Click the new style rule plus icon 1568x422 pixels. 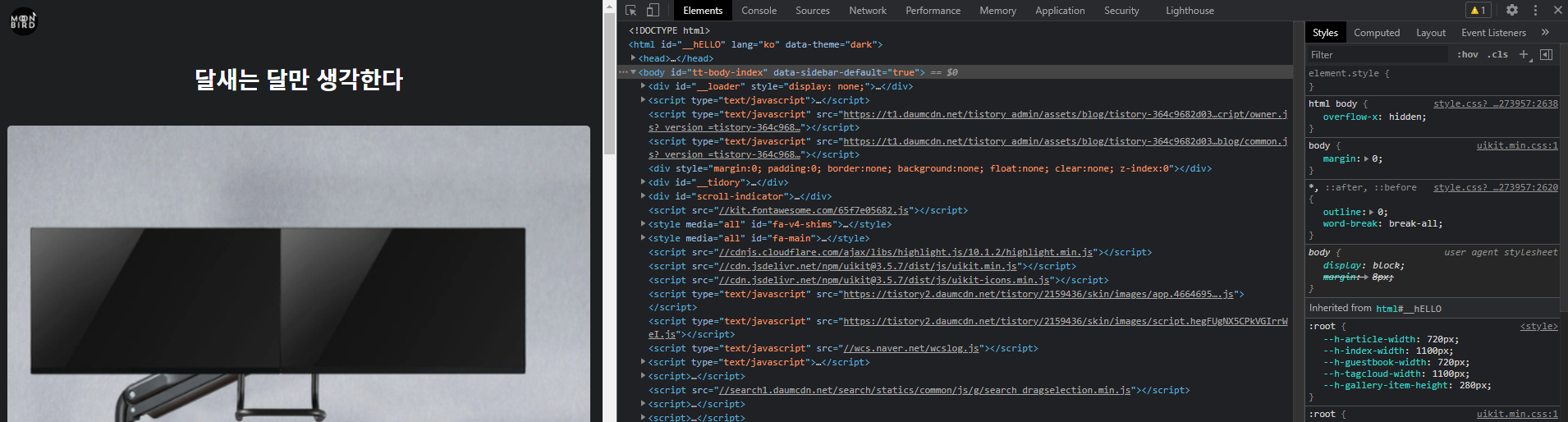[x=1524, y=54]
